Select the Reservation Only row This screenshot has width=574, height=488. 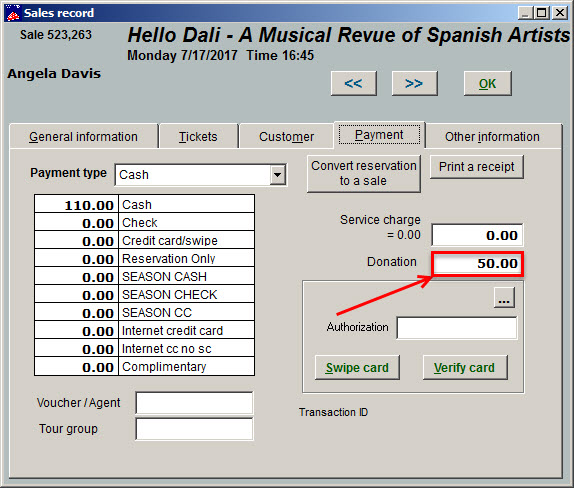[145, 258]
